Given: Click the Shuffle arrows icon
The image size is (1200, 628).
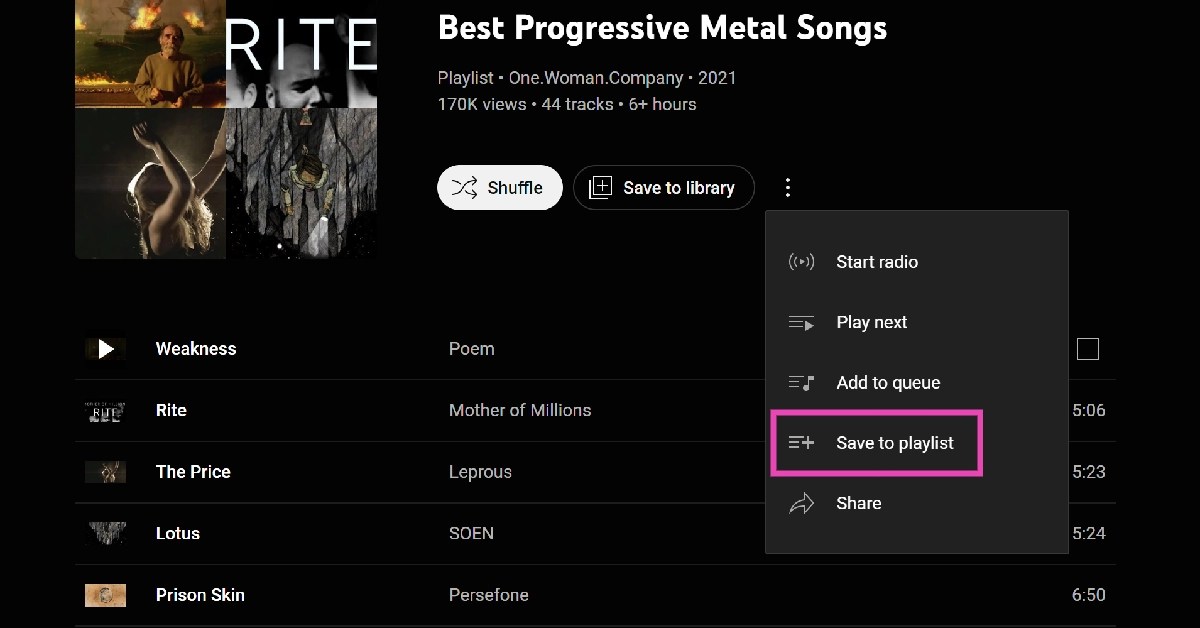Looking at the screenshot, I should [464, 187].
